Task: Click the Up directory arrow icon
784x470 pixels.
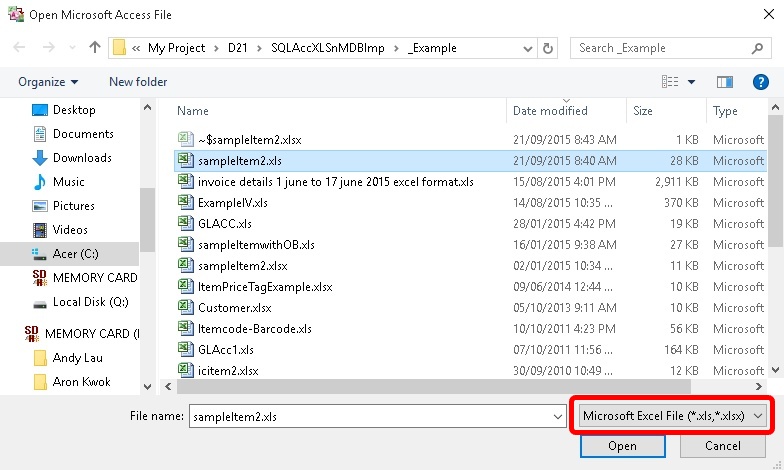Action: [x=95, y=47]
